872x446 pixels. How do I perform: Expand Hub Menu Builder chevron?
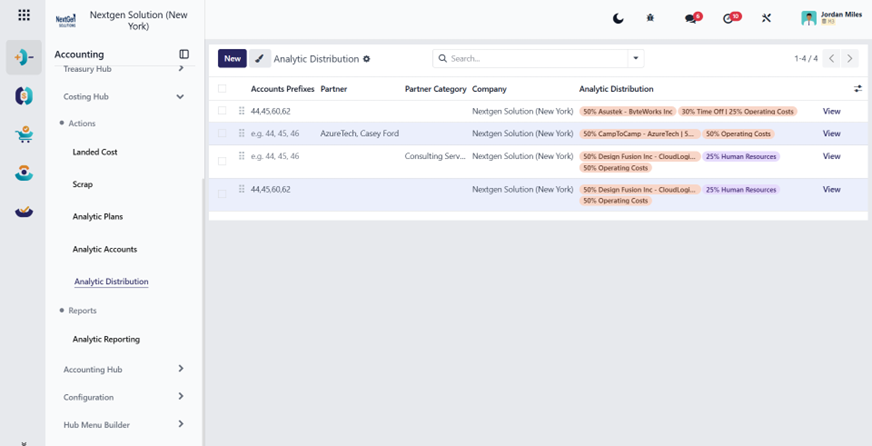point(181,424)
